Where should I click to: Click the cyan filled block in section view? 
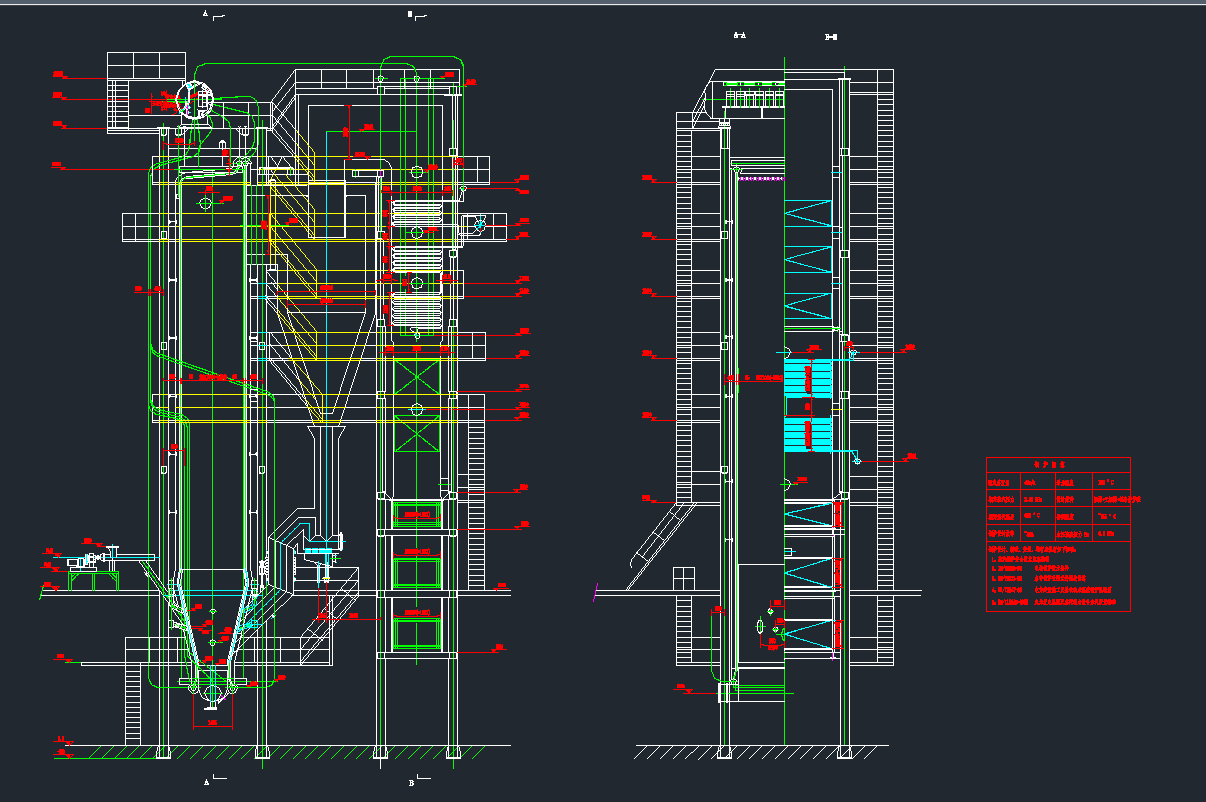click(808, 378)
